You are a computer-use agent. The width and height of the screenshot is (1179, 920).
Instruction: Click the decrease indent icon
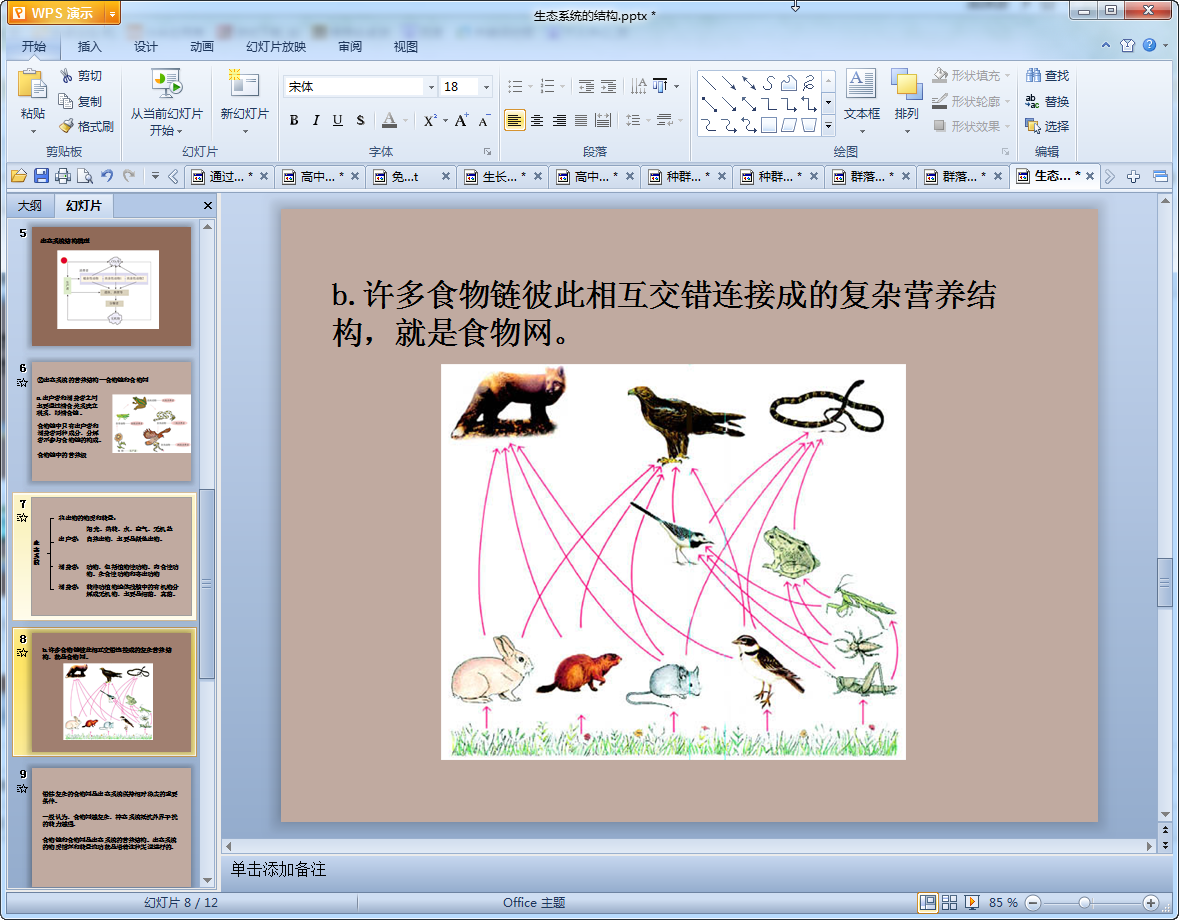[586, 86]
